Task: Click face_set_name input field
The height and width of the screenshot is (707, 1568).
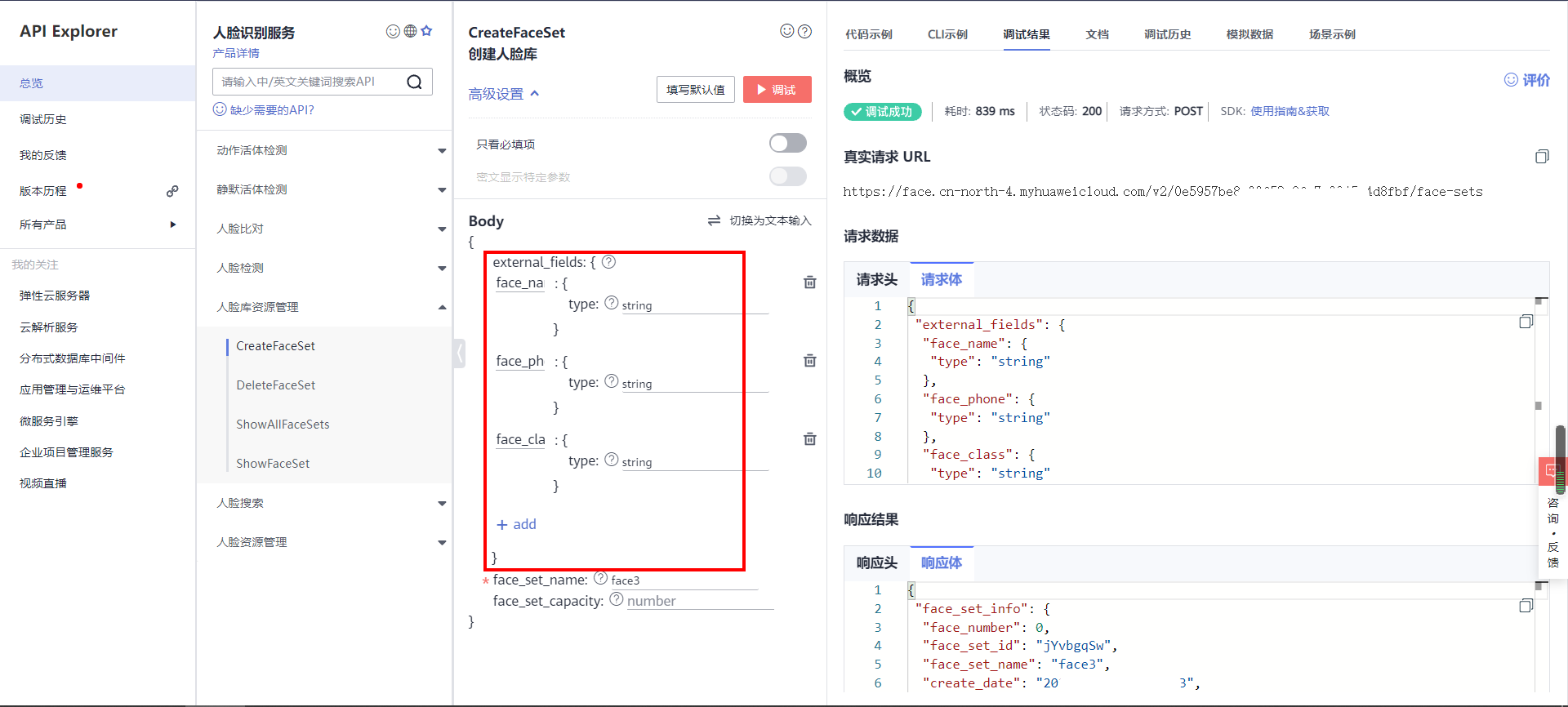Action: (x=684, y=580)
